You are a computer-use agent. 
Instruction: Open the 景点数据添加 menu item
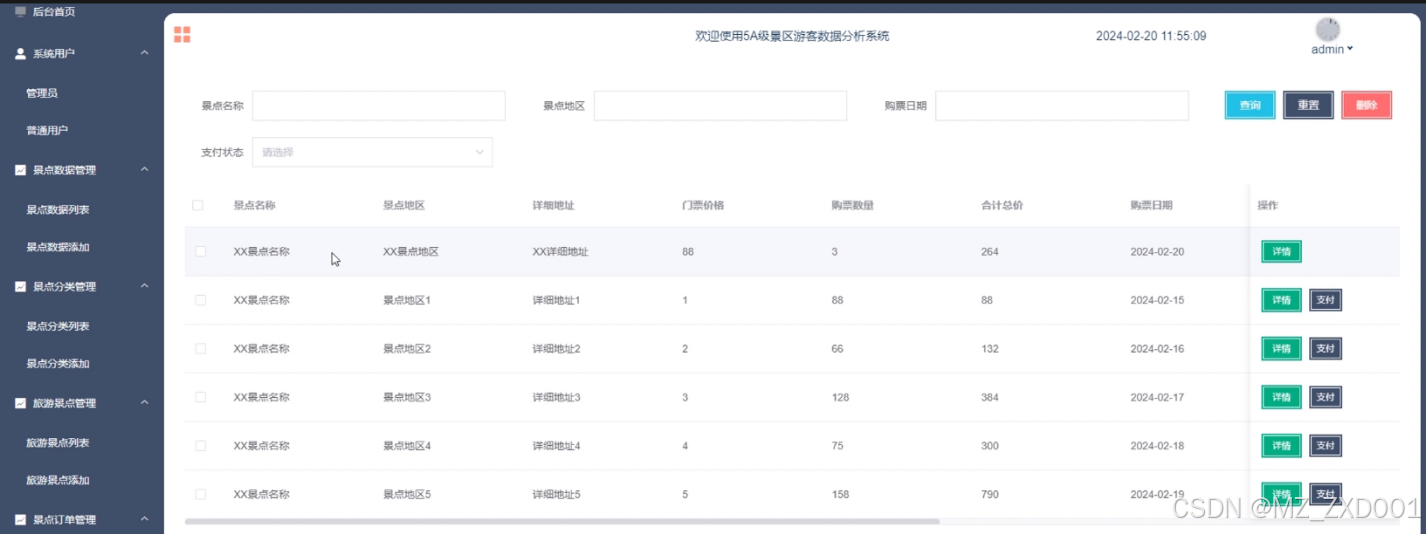click(x=58, y=247)
